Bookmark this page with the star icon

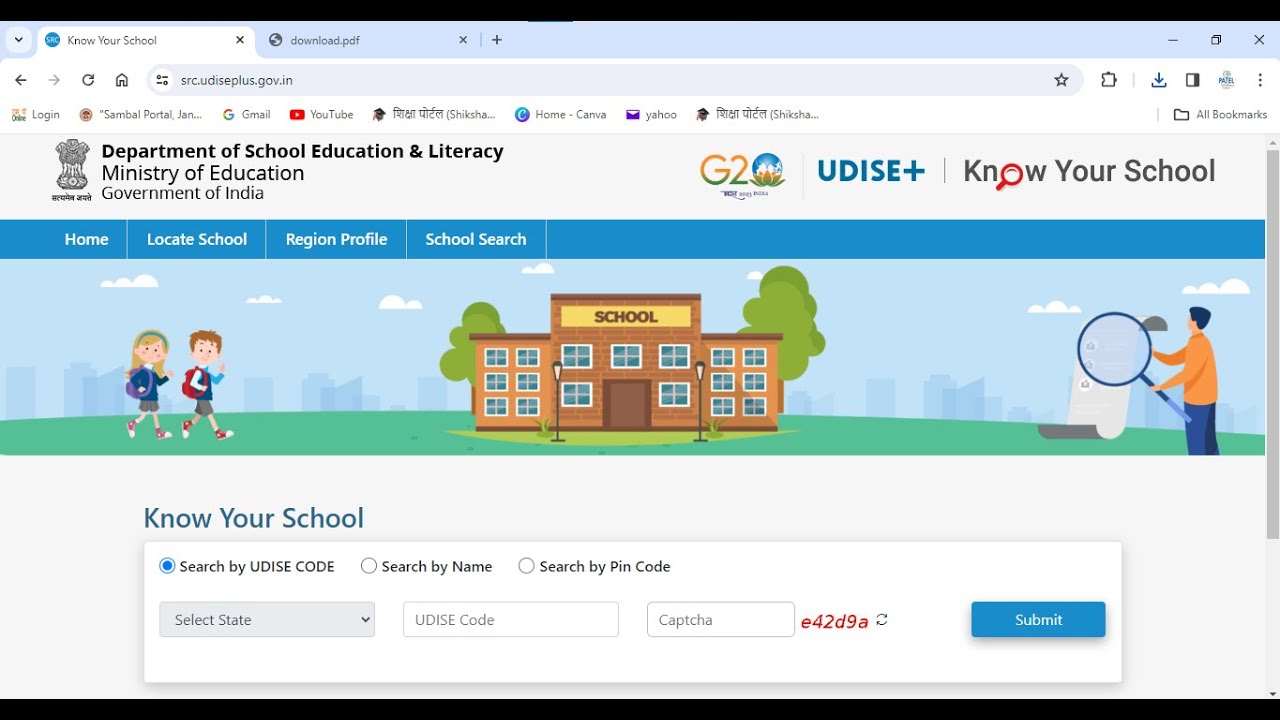click(x=1062, y=80)
